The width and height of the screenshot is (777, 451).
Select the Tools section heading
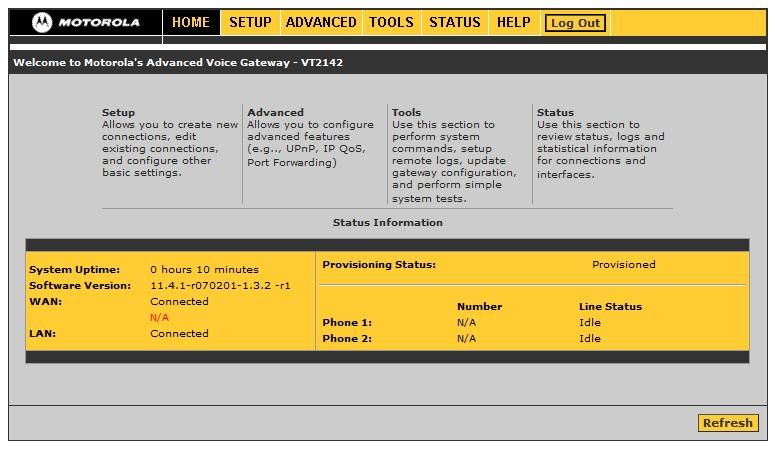(406, 113)
